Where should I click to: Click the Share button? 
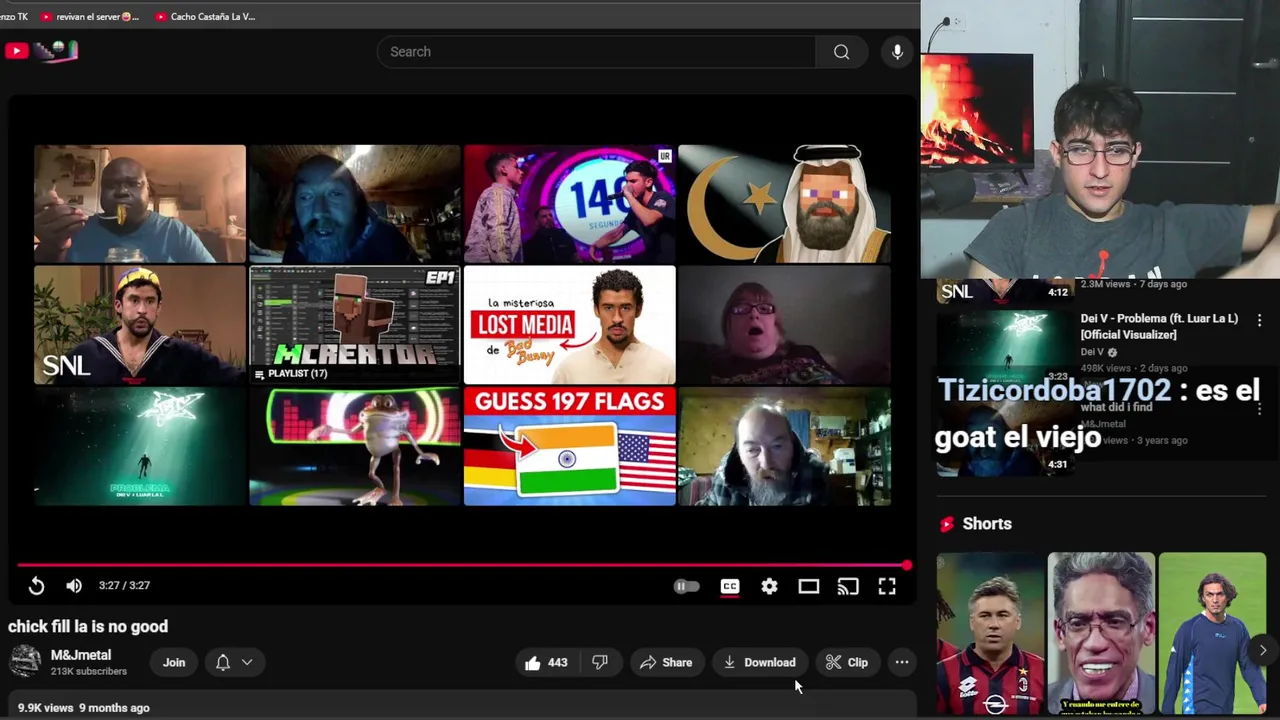tap(666, 662)
